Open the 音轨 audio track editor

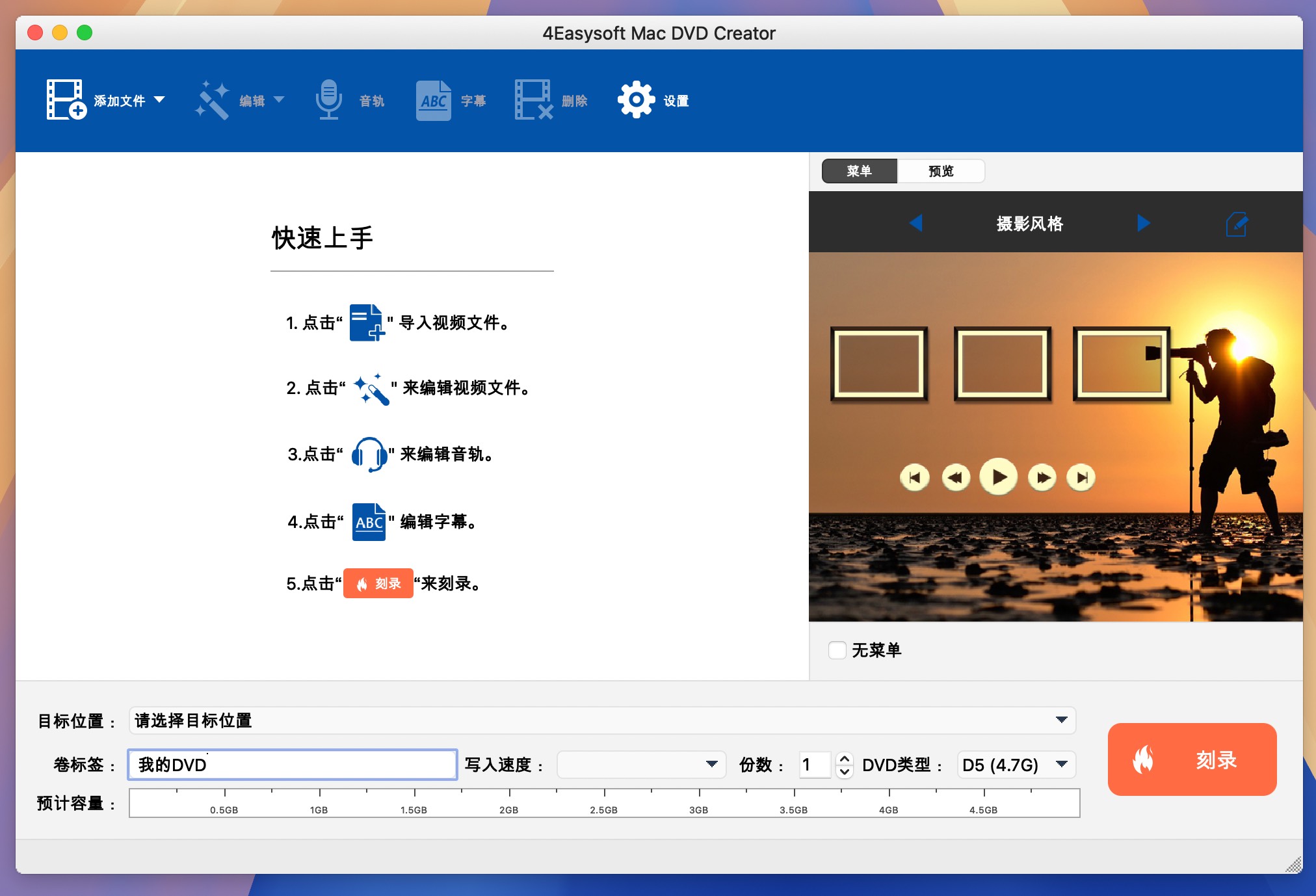tap(329, 99)
